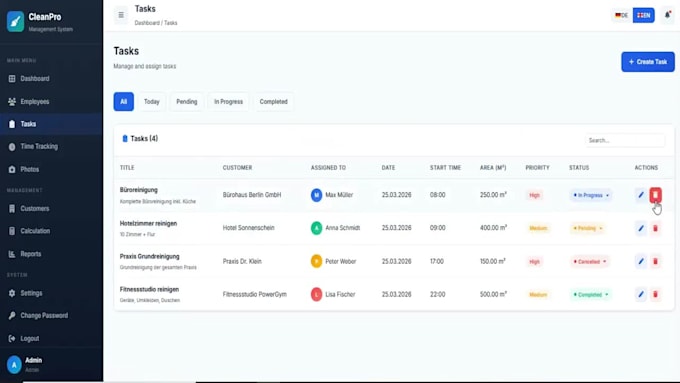Viewport: 680px width, 383px height.
Task: Click Anna Schmidt's green avatar icon
Action: pos(317,228)
